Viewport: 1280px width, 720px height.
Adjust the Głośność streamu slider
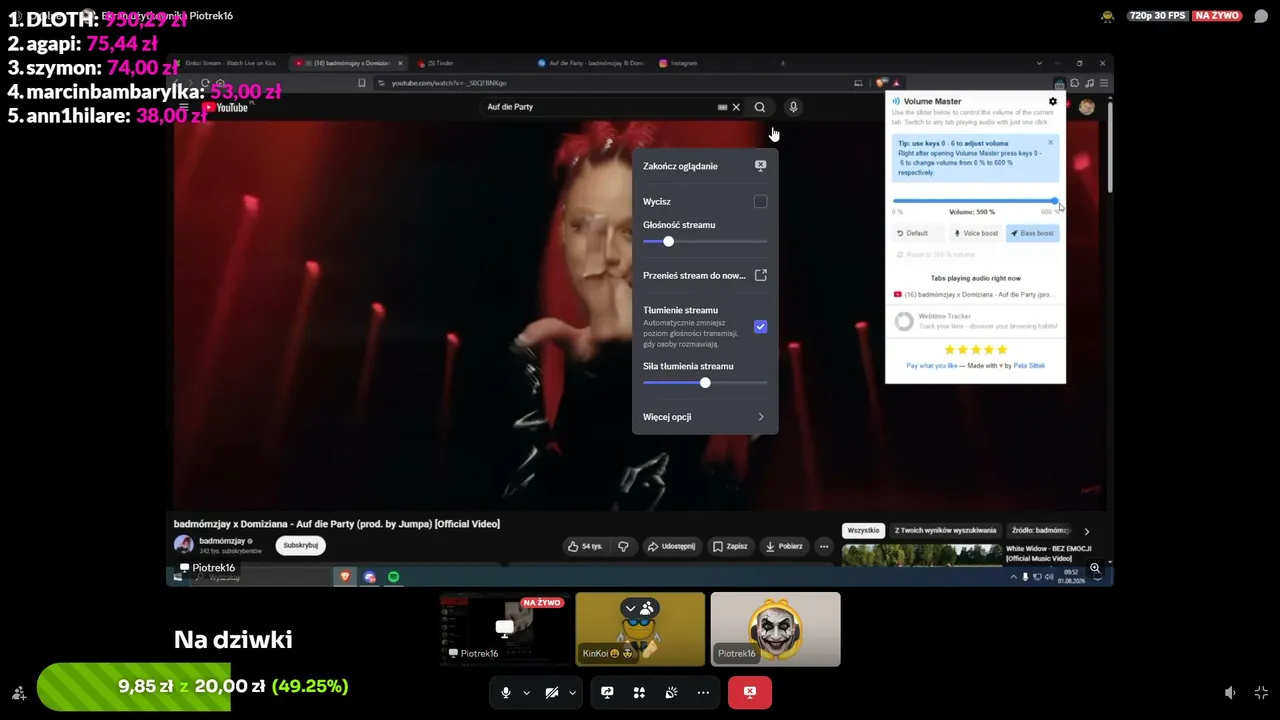705,241
